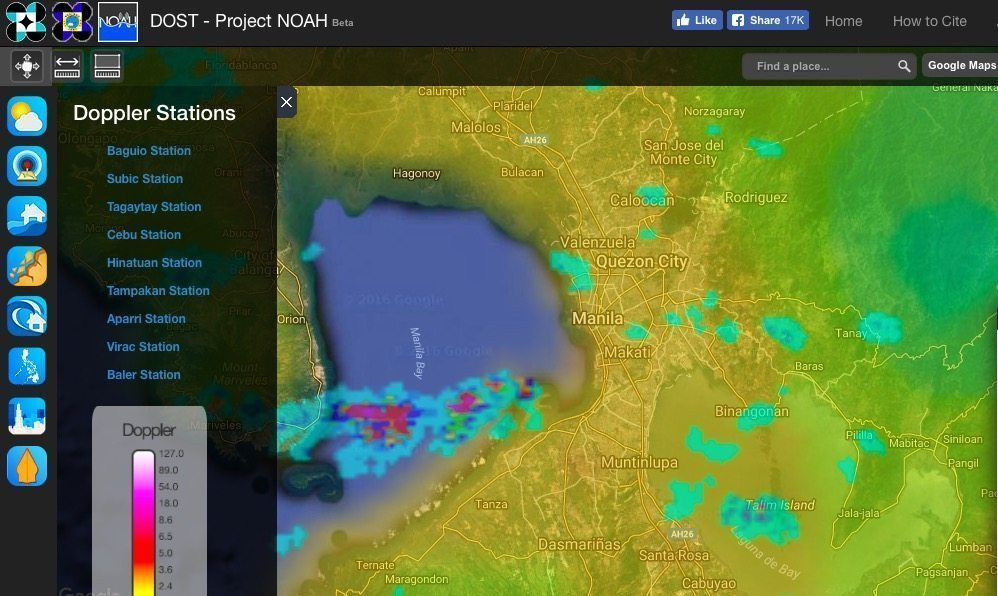Click the Tanay map label
This screenshot has height=596, width=998.
coord(851,333)
